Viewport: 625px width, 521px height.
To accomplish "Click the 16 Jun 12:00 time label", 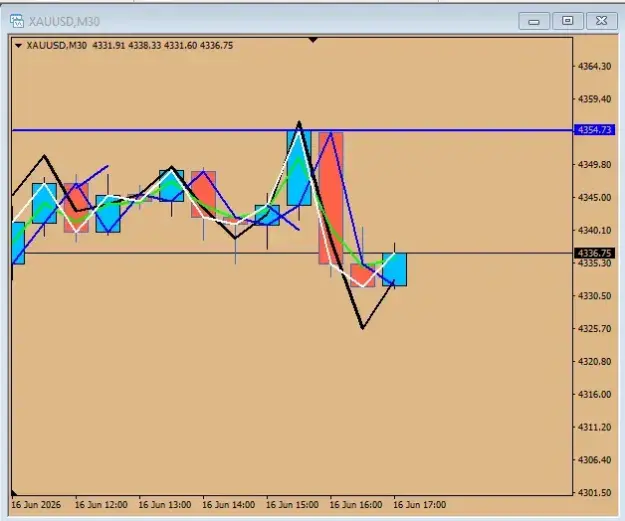I will tap(101, 505).
